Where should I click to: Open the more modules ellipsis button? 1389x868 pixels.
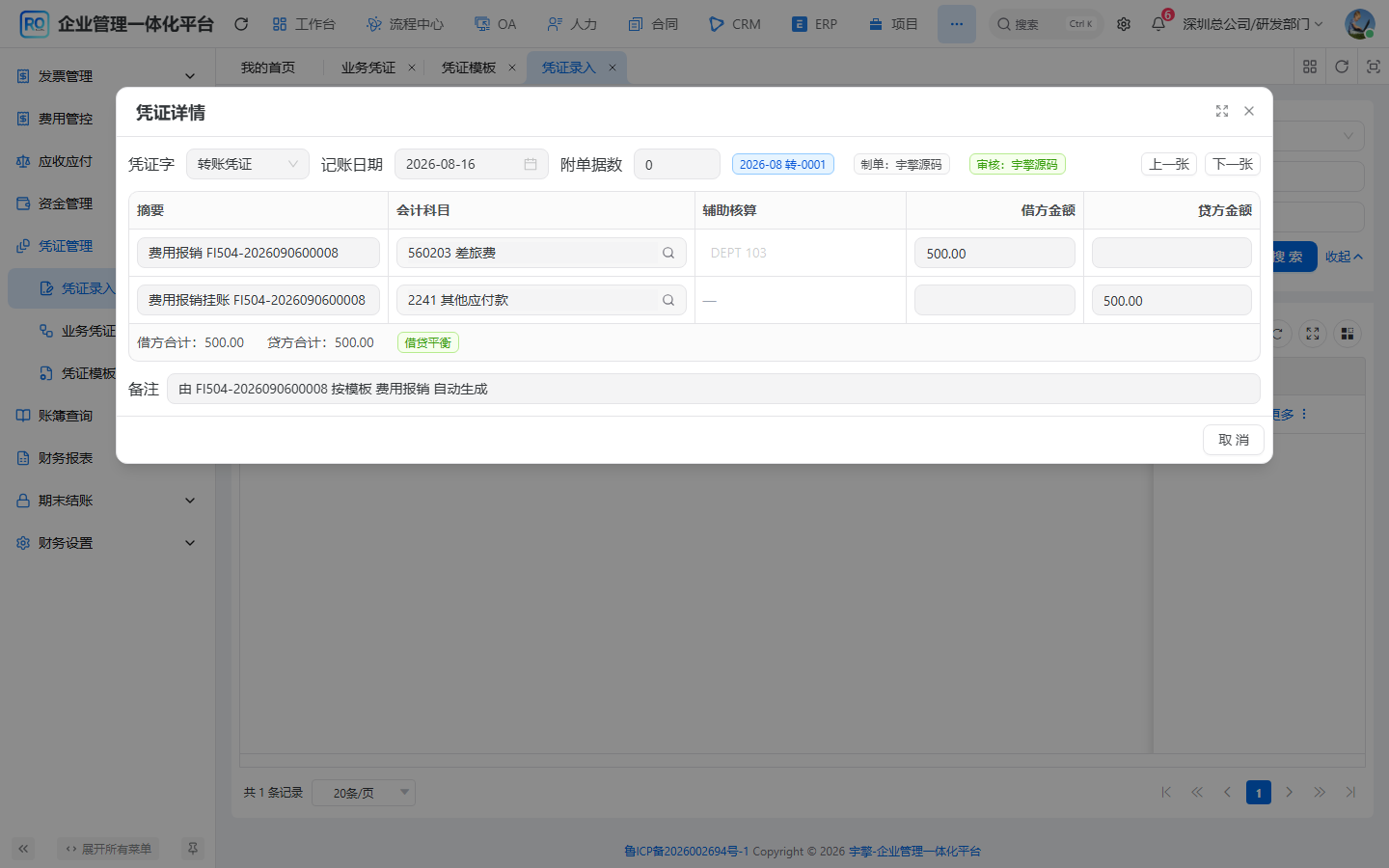[x=956, y=24]
